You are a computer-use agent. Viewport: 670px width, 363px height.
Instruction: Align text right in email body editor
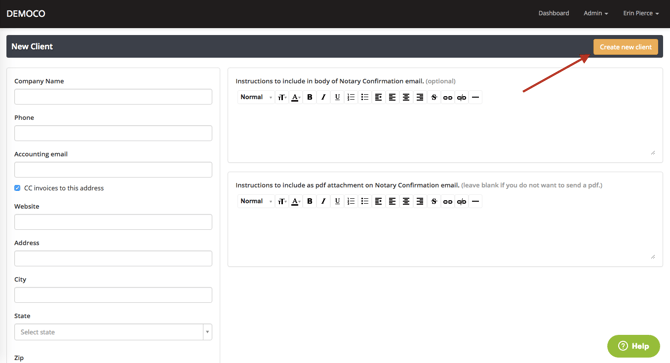pyautogui.click(x=420, y=97)
